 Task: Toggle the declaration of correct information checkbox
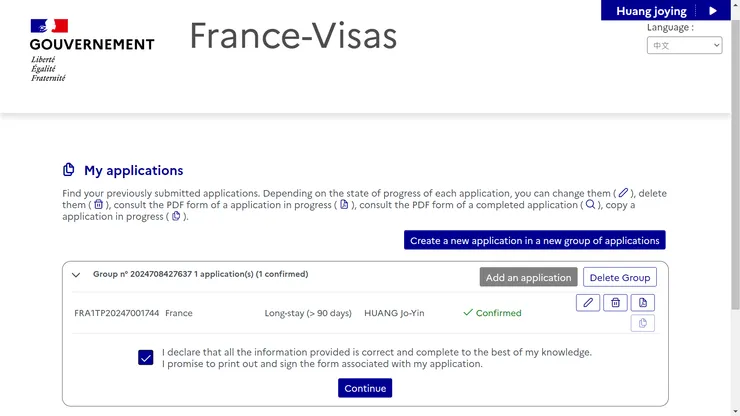coord(146,357)
